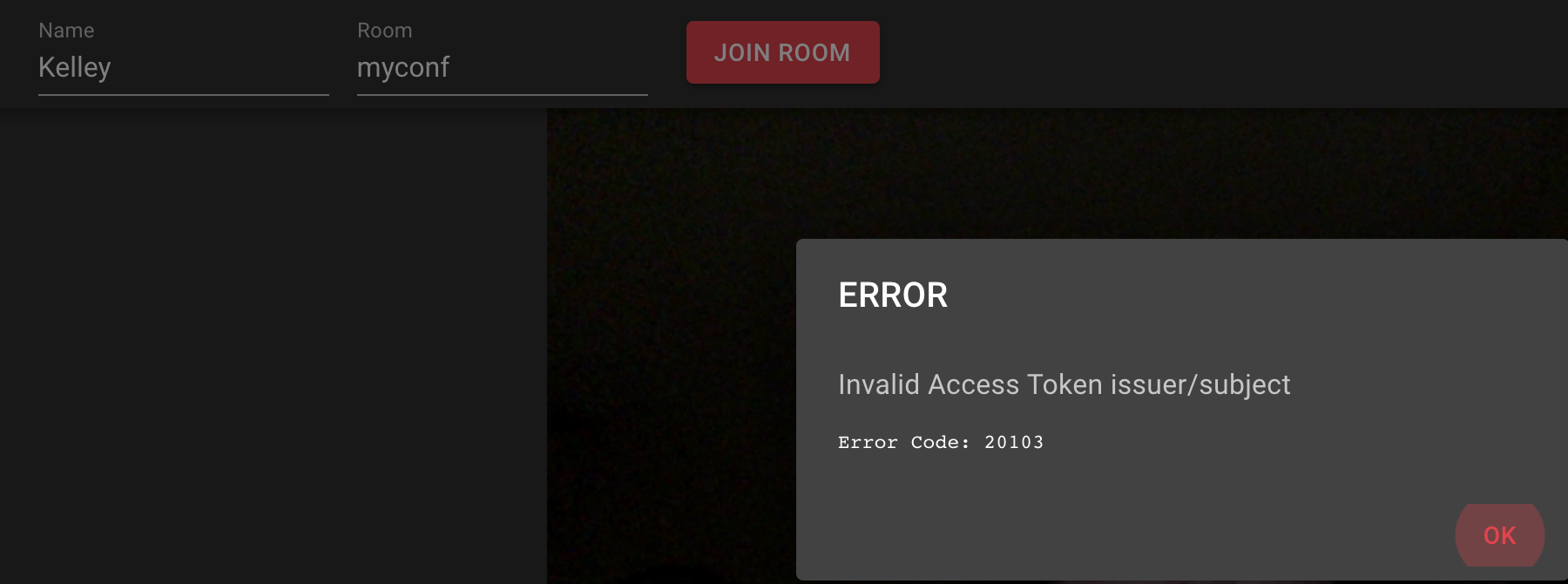Click the dark video preview area

(x=671, y=349)
